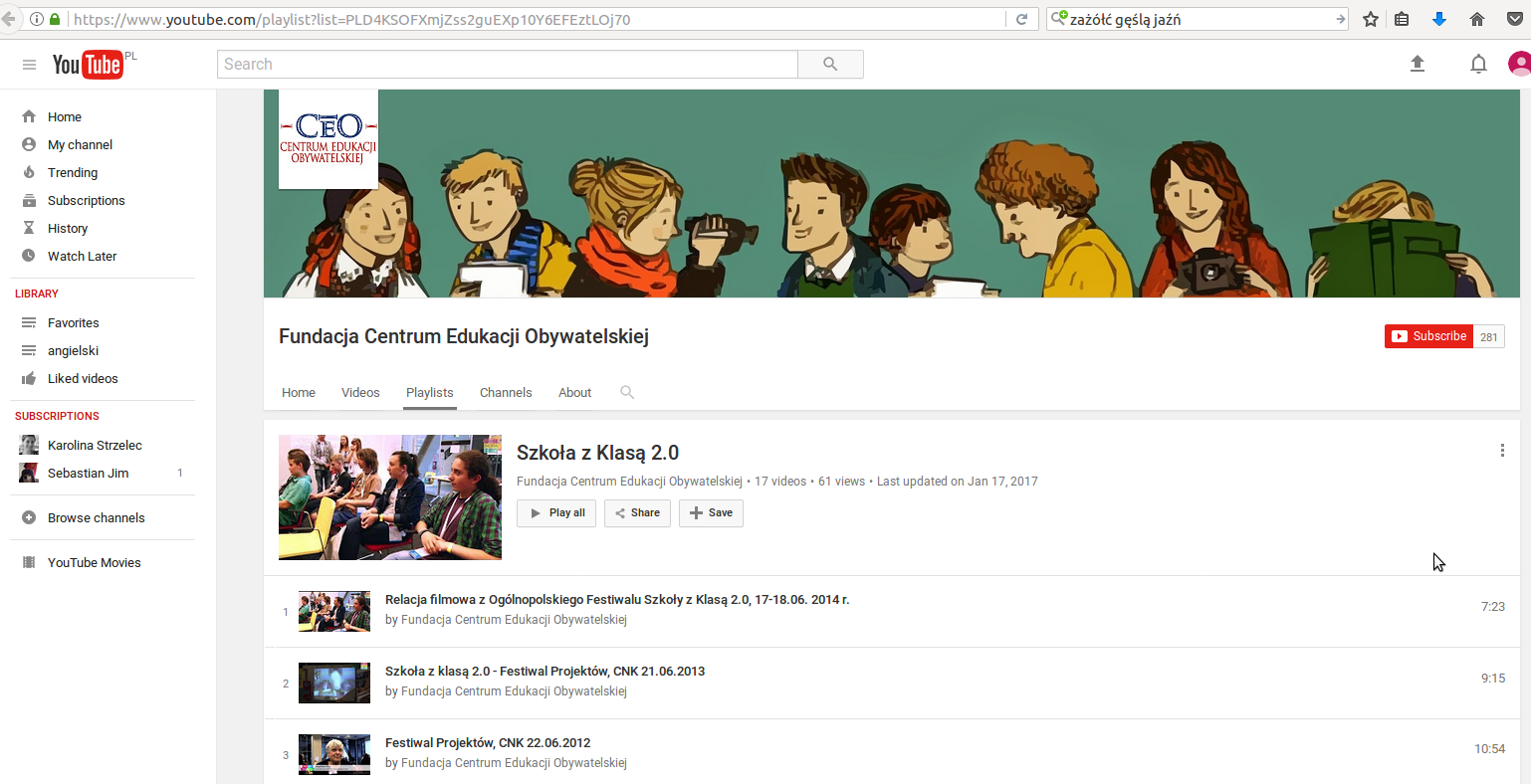Open the hamburger guide menu icon
This screenshot has height=784, width=1531.
29,65
